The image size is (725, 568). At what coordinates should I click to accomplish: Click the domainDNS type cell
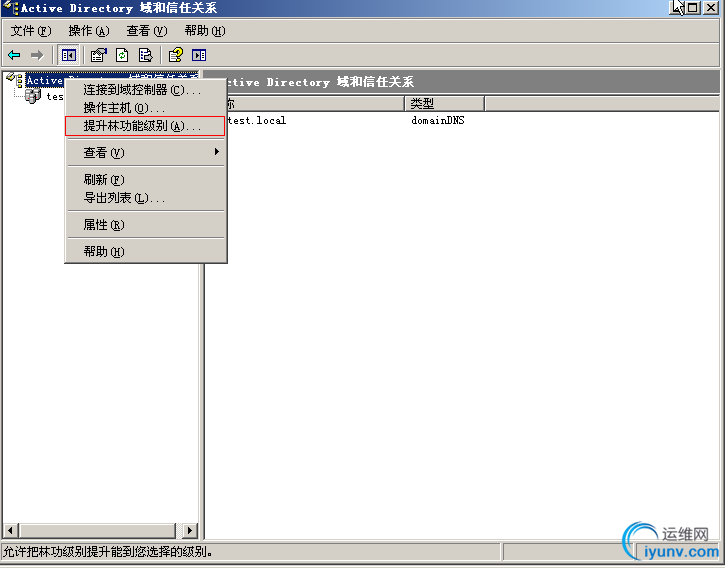pos(438,120)
